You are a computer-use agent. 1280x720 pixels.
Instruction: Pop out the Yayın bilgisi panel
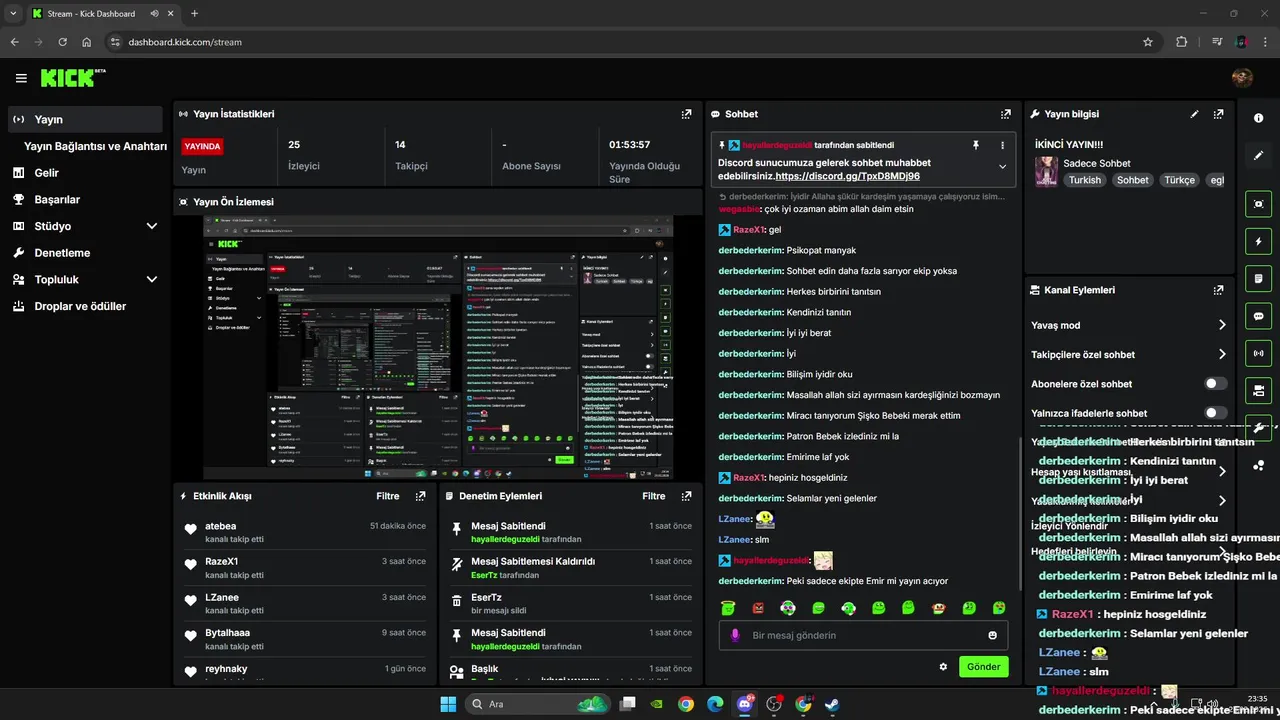pyautogui.click(x=1218, y=114)
